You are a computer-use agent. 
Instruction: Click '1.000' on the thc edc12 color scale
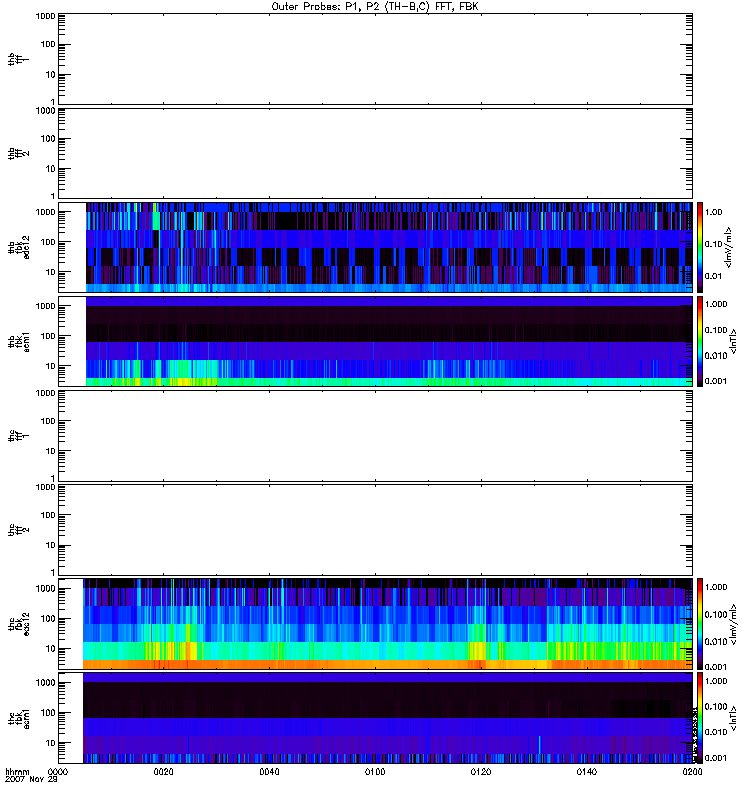[716, 587]
